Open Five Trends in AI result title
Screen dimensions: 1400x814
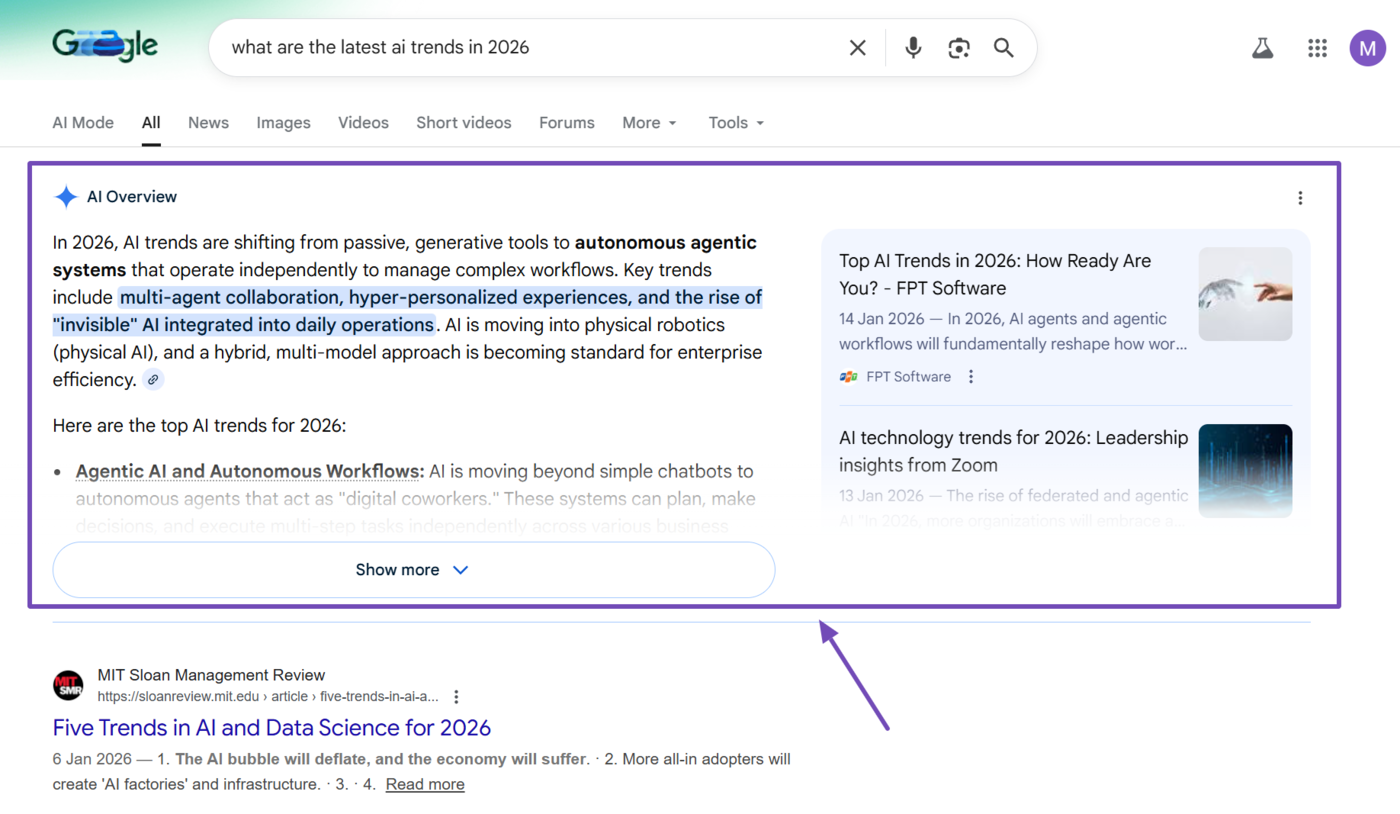coord(272,727)
